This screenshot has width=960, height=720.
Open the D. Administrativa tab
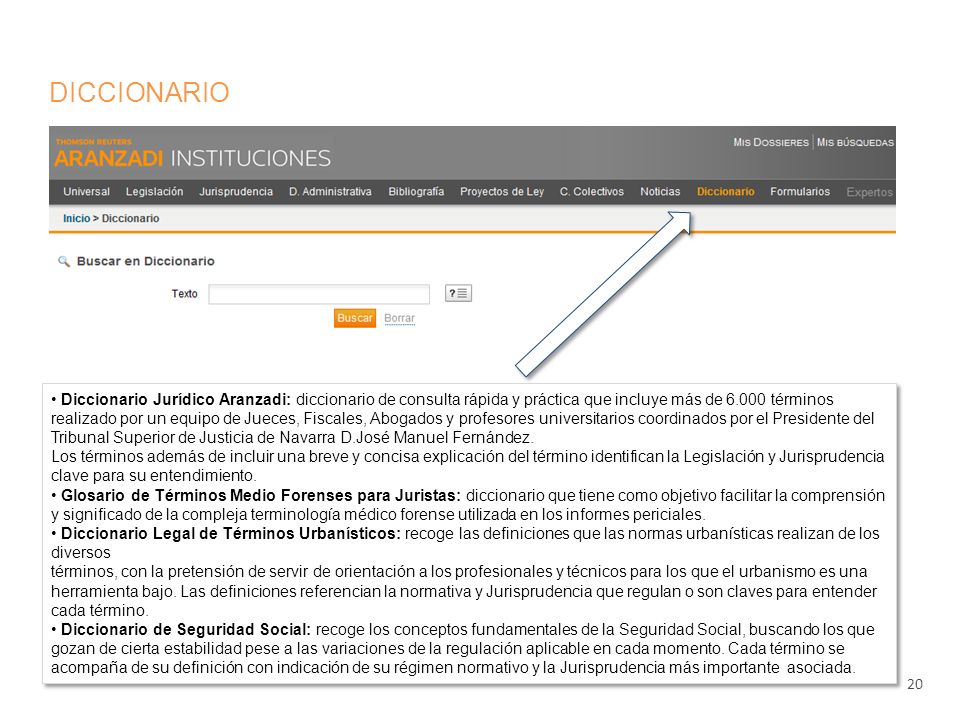[330, 192]
